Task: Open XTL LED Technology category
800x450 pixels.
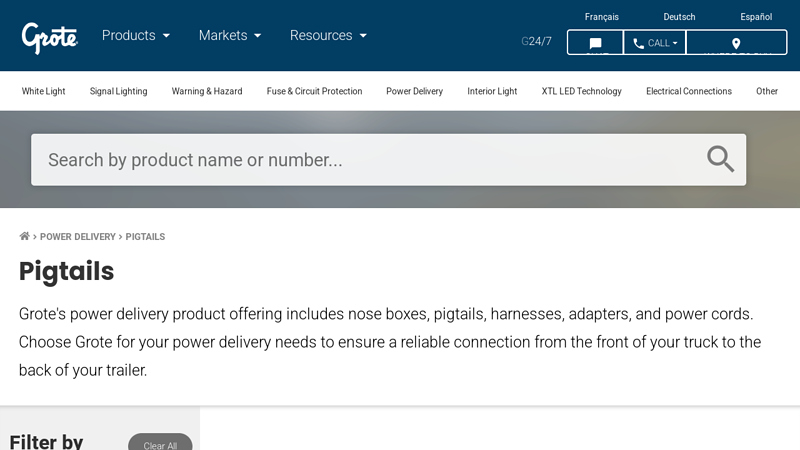Action: 582,91
